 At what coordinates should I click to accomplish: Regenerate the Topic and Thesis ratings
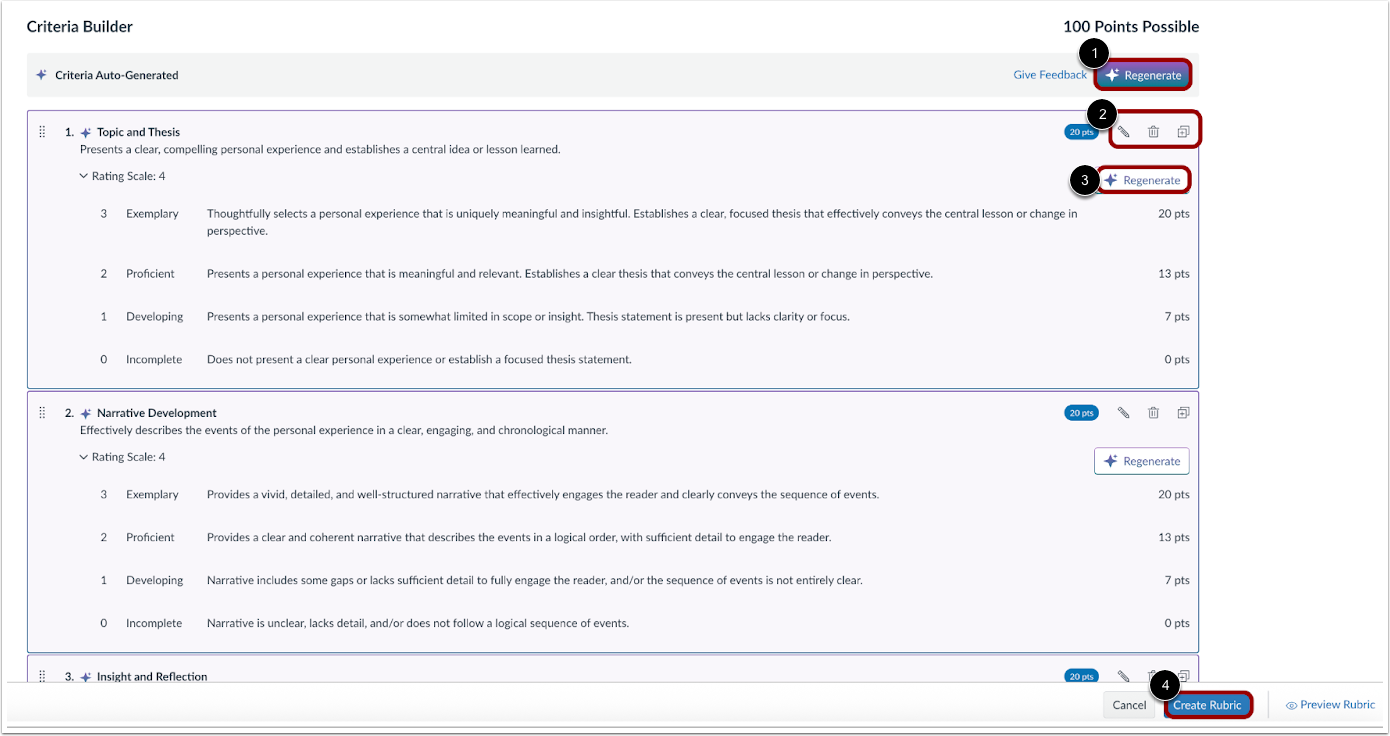click(1142, 179)
